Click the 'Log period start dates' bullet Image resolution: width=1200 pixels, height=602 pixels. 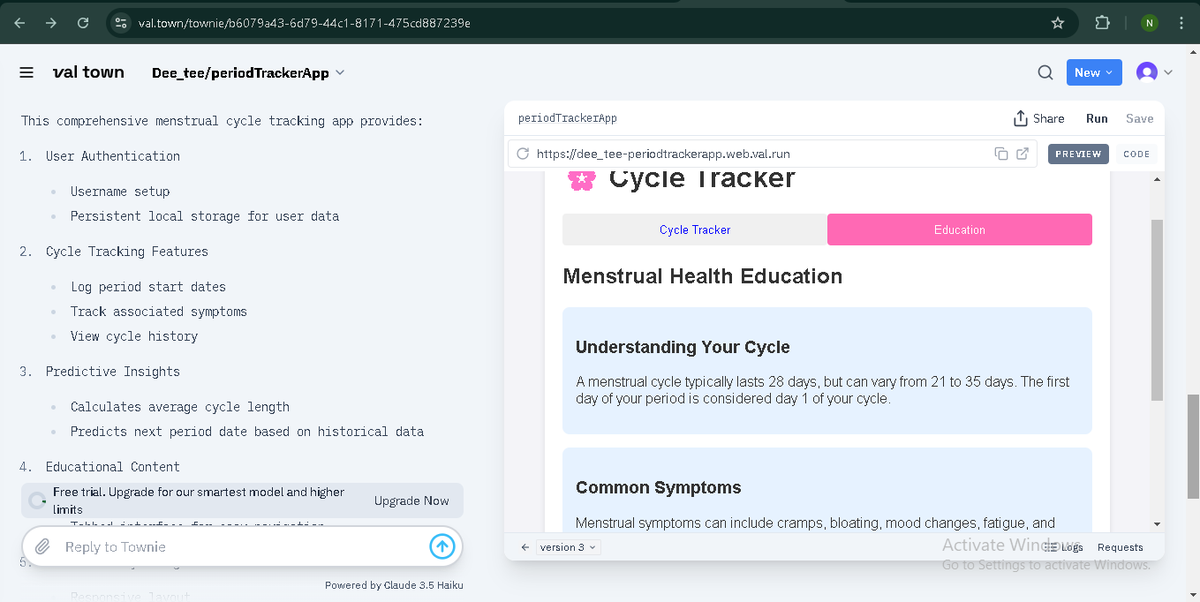[148, 287]
